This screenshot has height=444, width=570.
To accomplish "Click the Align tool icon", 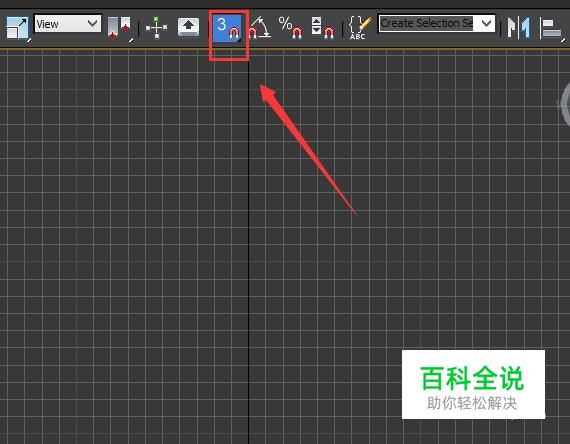I will (x=552, y=28).
